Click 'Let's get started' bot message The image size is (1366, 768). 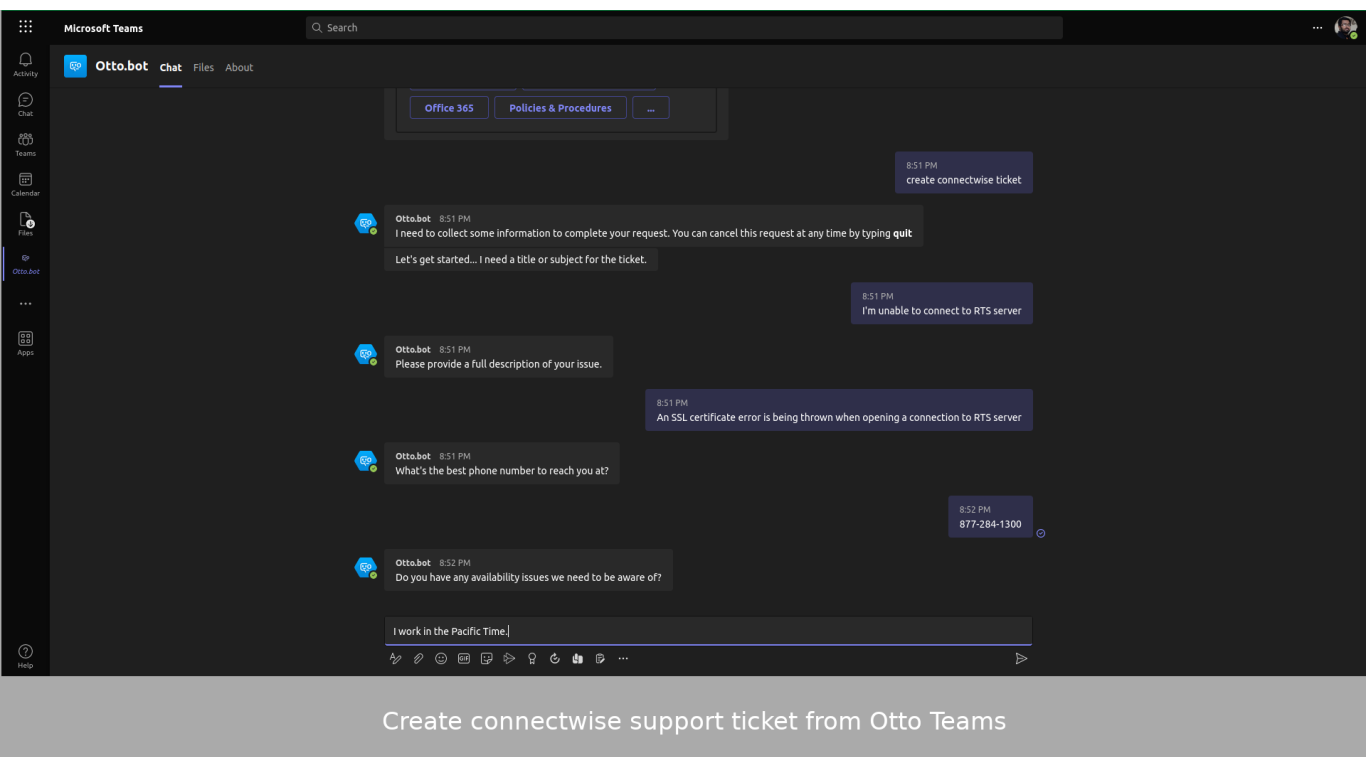pyautogui.click(x=521, y=259)
